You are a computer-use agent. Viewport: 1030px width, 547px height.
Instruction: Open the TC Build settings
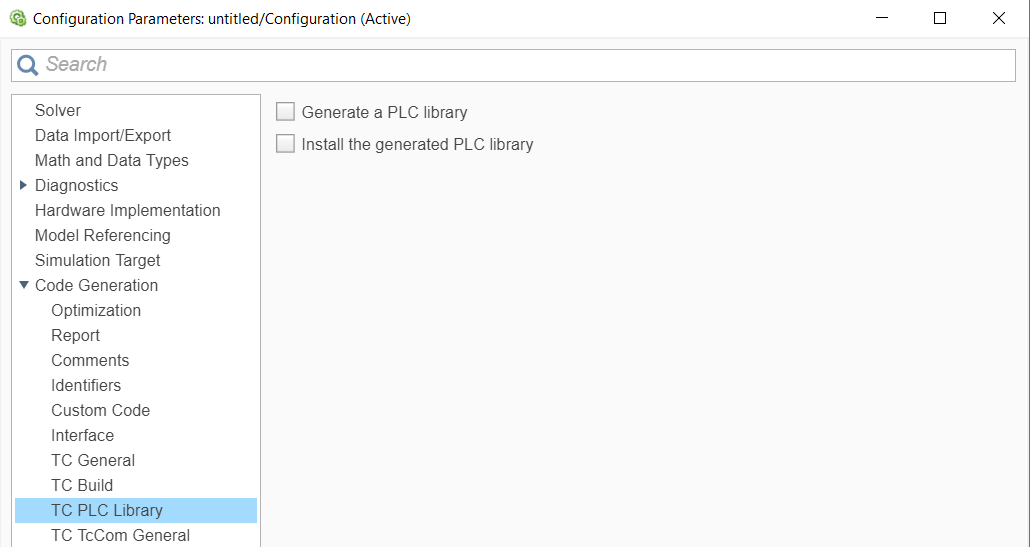pos(82,485)
